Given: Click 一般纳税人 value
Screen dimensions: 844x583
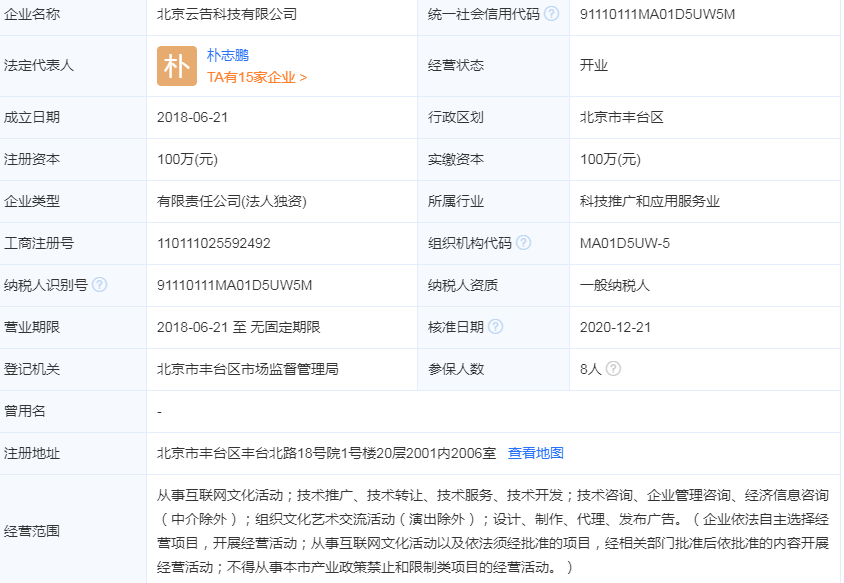Looking at the screenshot, I should (615, 285).
